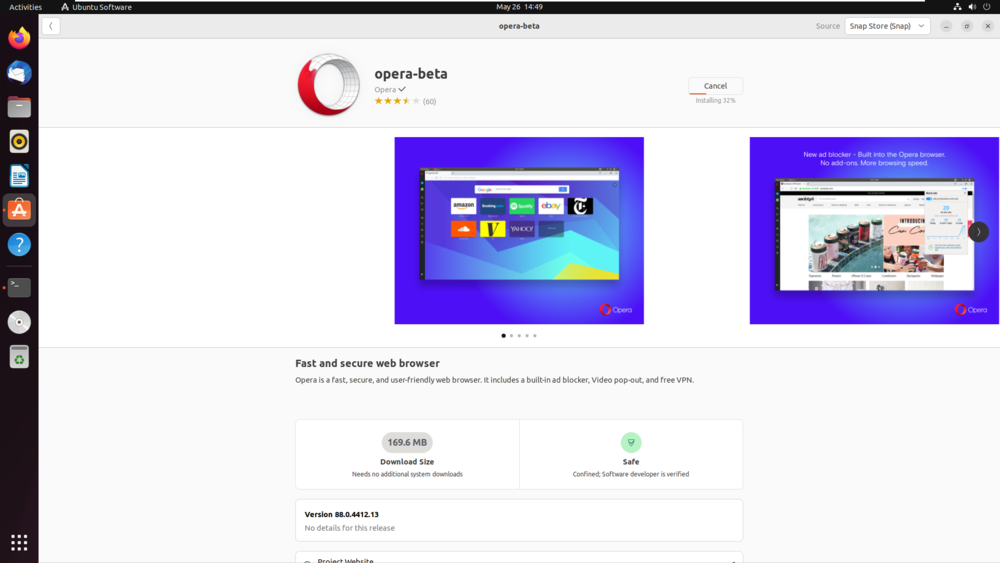The width and height of the screenshot is (1000, 563).
Task: Click the verified checkmark next to Opera
Action: coord(402,89)
